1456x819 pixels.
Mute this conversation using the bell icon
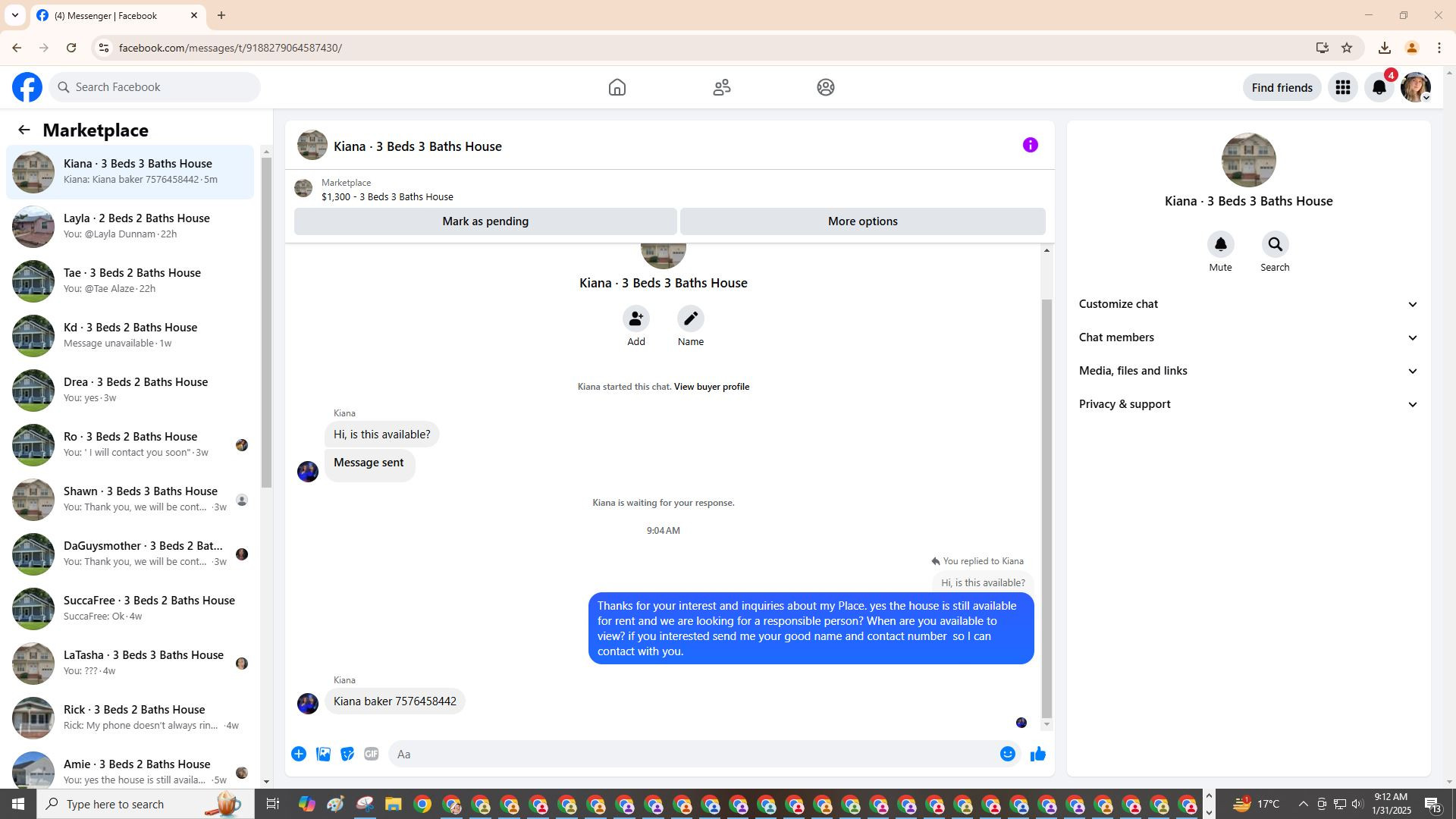(1220, 244)
